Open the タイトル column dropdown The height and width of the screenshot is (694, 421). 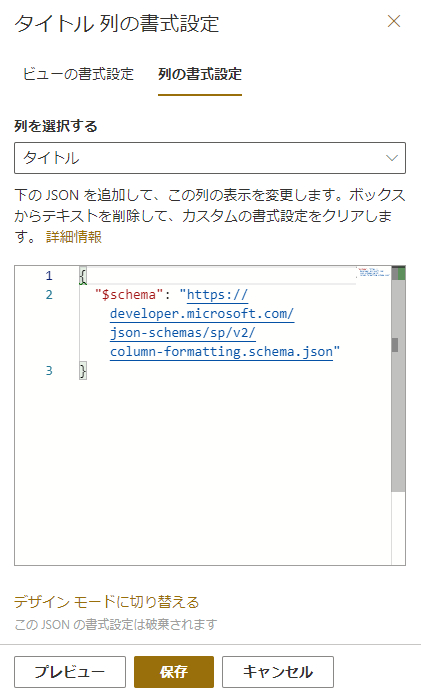tap(210, 158)
